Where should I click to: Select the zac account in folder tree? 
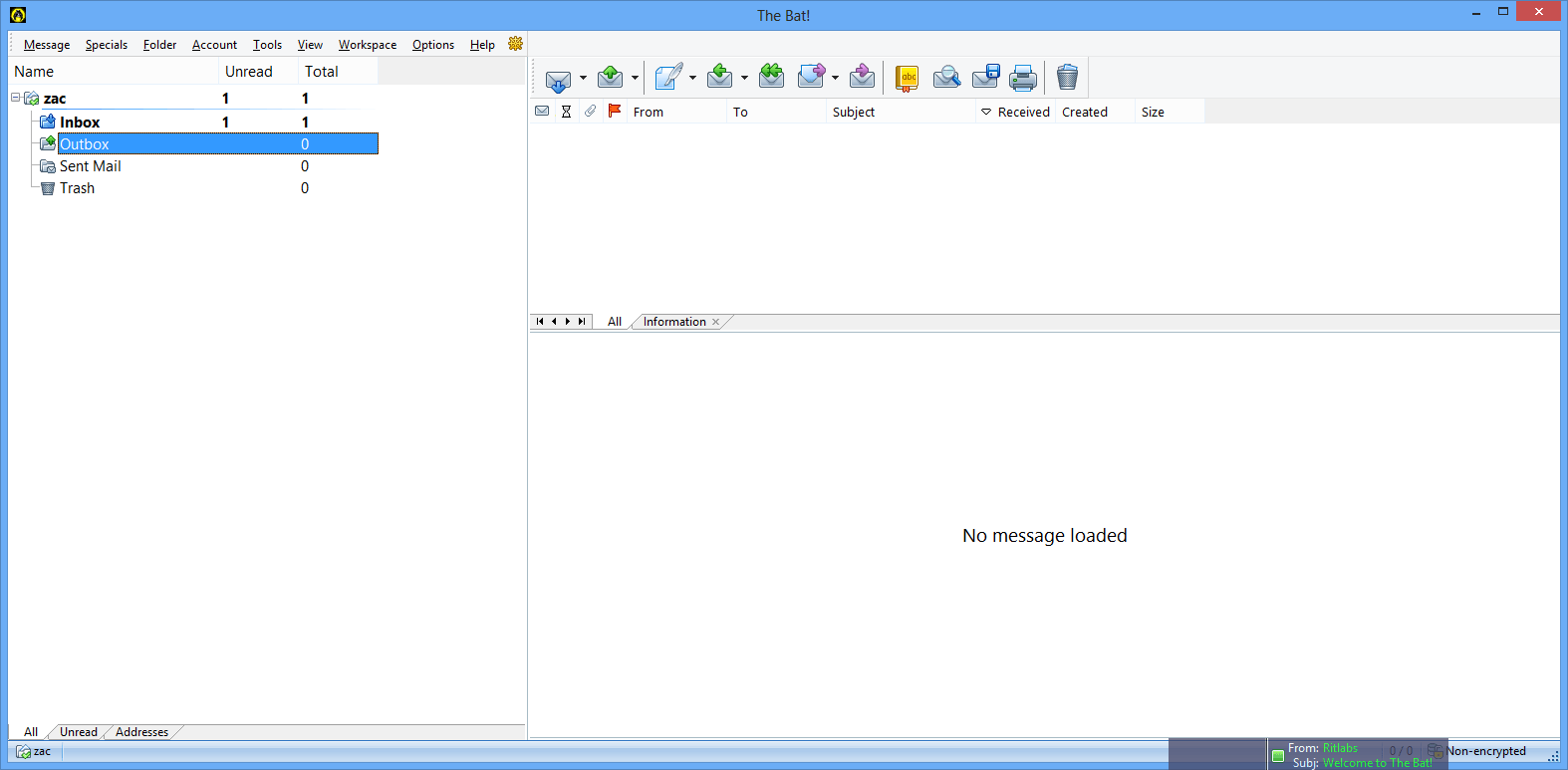(55, 99)
